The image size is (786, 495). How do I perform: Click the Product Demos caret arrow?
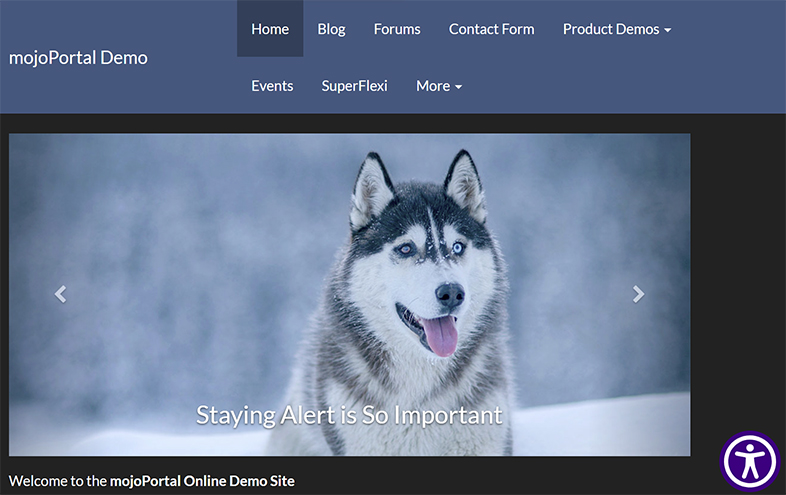click(667, 30)
